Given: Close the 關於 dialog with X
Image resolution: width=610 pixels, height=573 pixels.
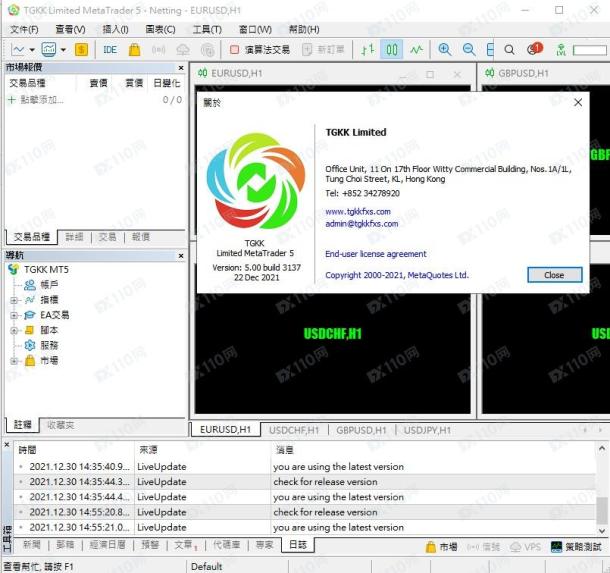Looking at the screenshot, I should 578,102.
